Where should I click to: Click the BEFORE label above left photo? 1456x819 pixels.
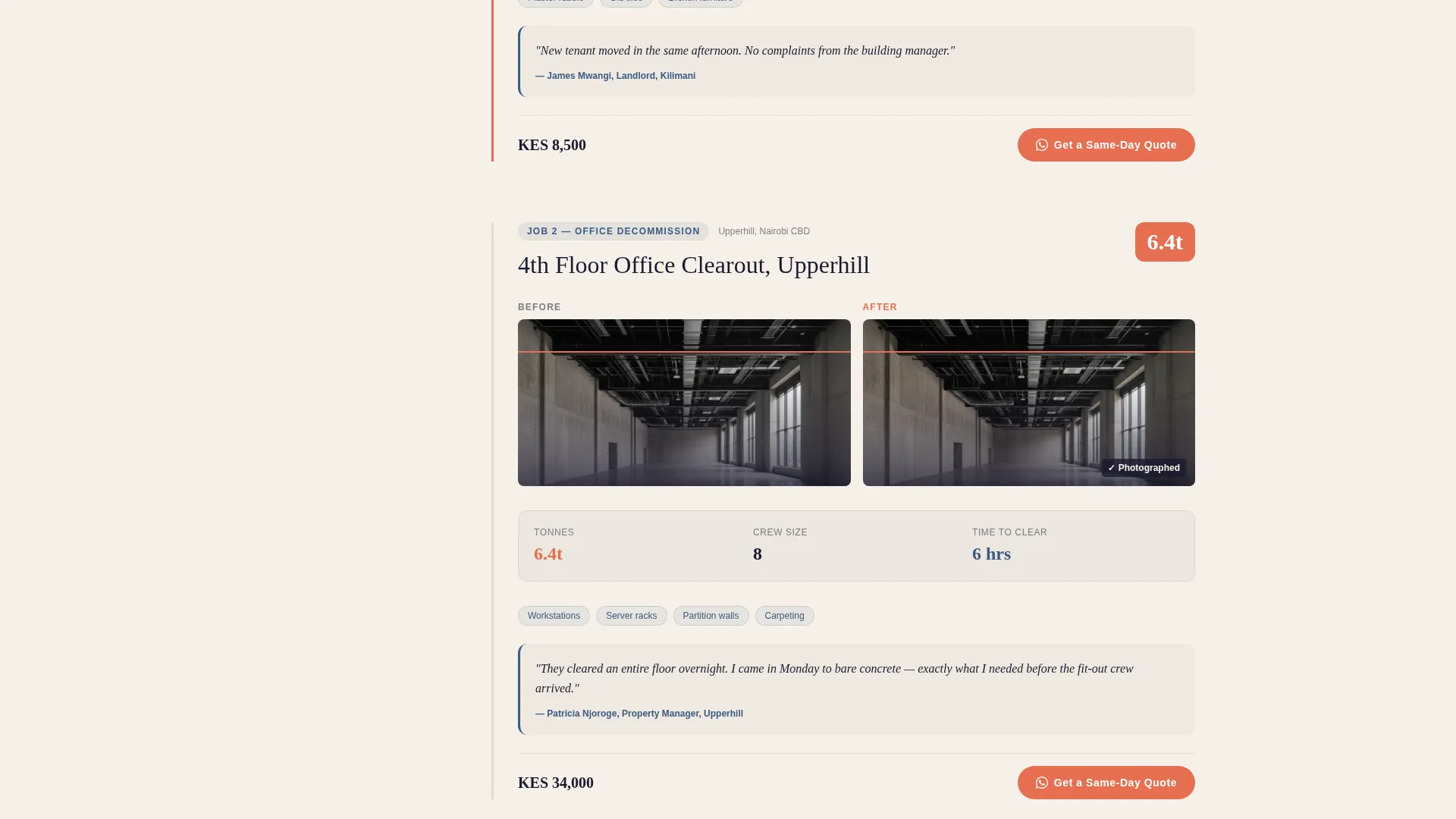point(539,307)
